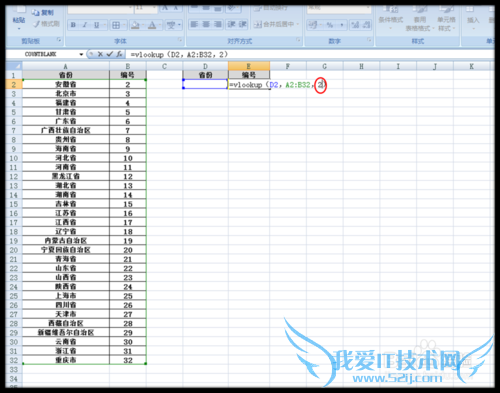Toggle Underline formatting
This screenshot has height=393, width=500.
[96, 25]
